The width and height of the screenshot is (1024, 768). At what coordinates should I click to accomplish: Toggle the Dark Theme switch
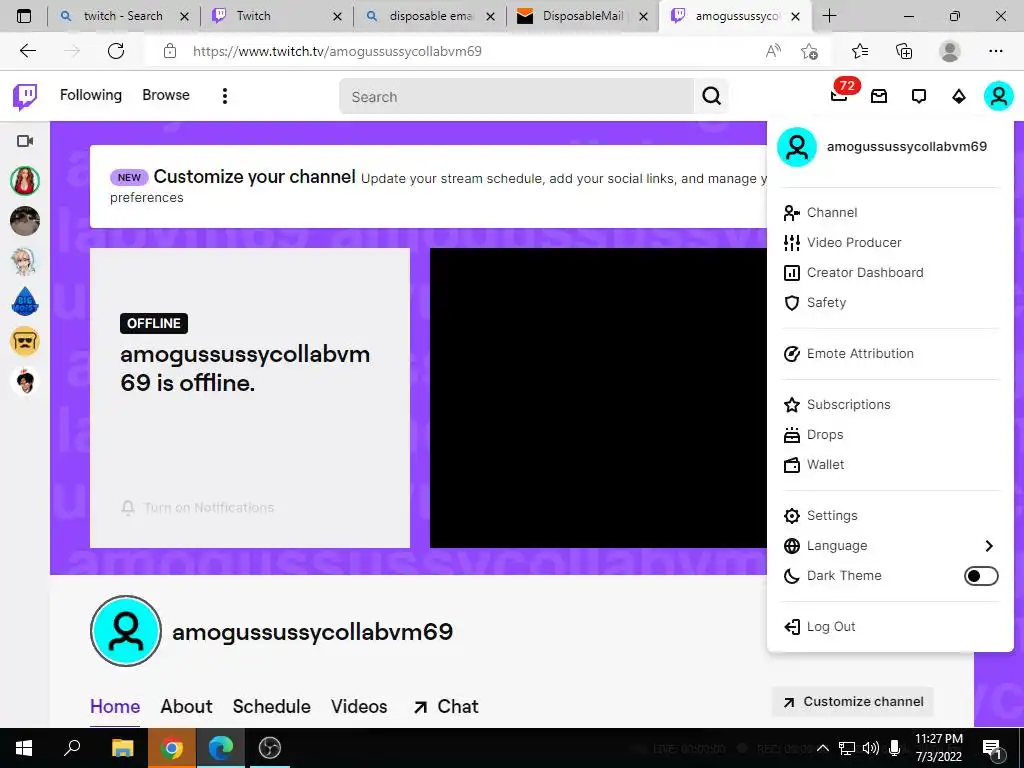click(981, 575)
